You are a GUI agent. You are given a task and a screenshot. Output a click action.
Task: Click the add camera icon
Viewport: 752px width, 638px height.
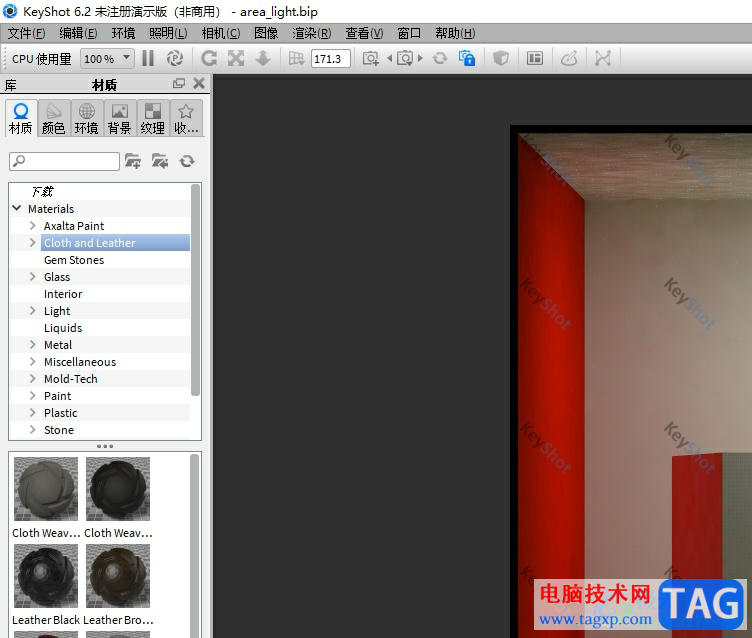coord(370,59)
